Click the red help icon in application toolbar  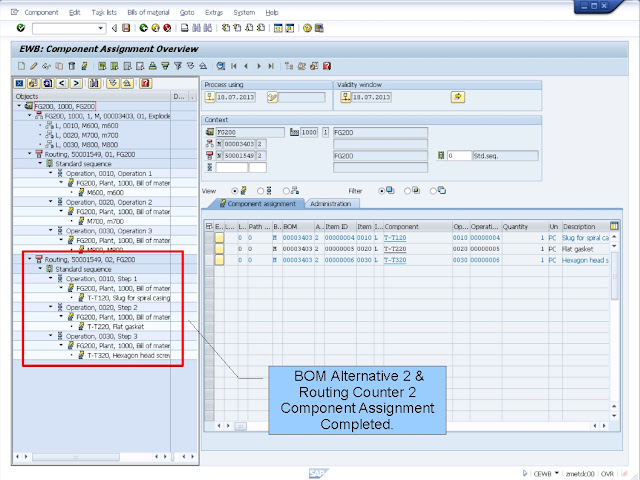click(327, 66)
